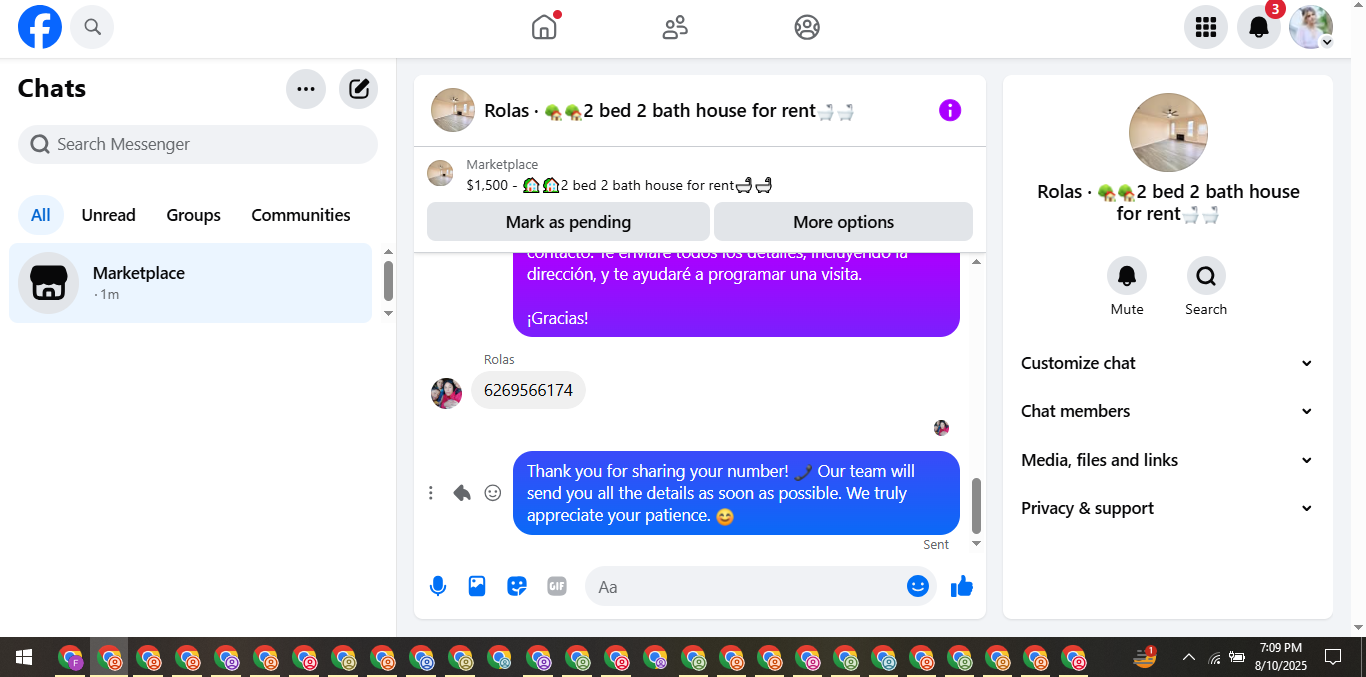Attach a photo using the image icon

click(x=477, y=587)
